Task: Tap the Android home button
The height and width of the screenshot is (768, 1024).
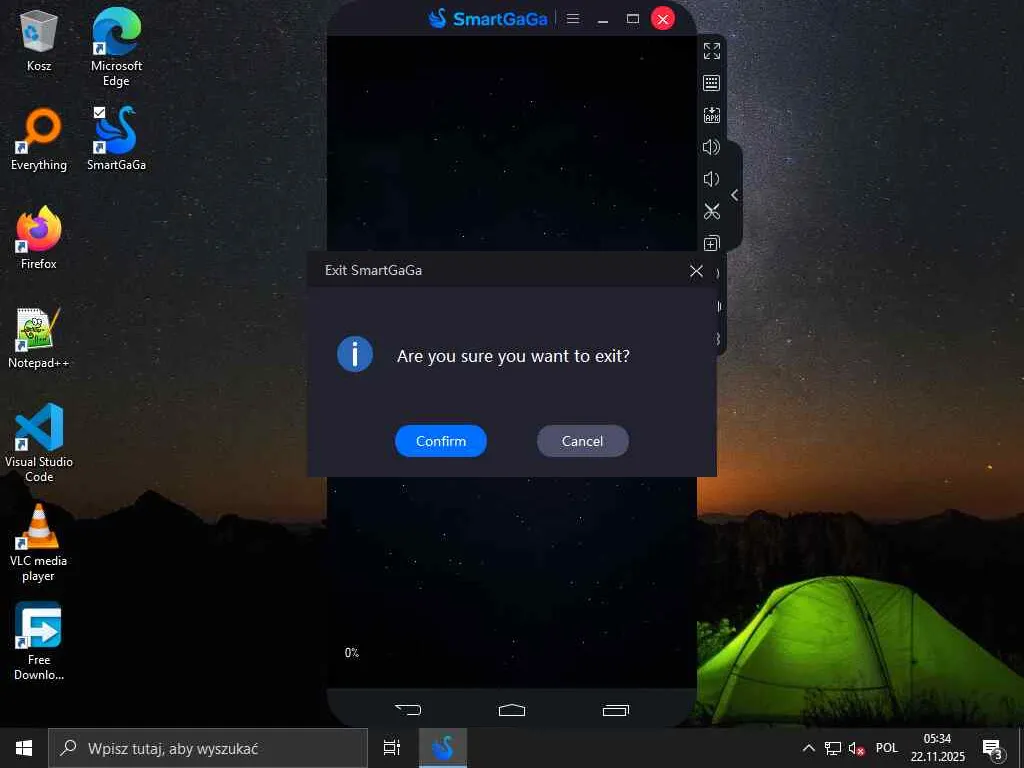Action: pos(512,710)
